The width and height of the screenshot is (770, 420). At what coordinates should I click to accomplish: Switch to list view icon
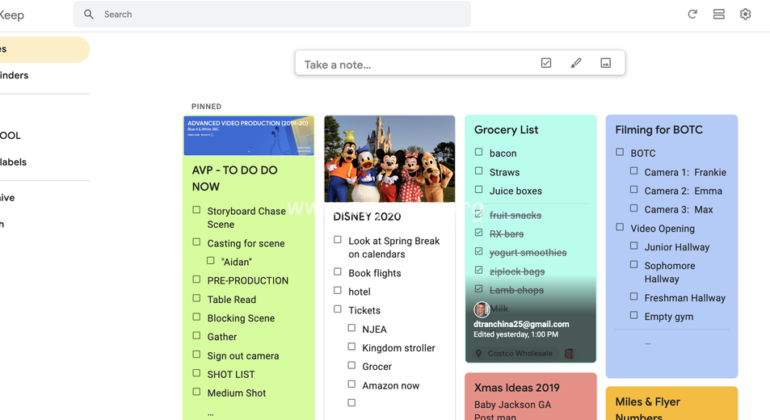tap(719, 14)
